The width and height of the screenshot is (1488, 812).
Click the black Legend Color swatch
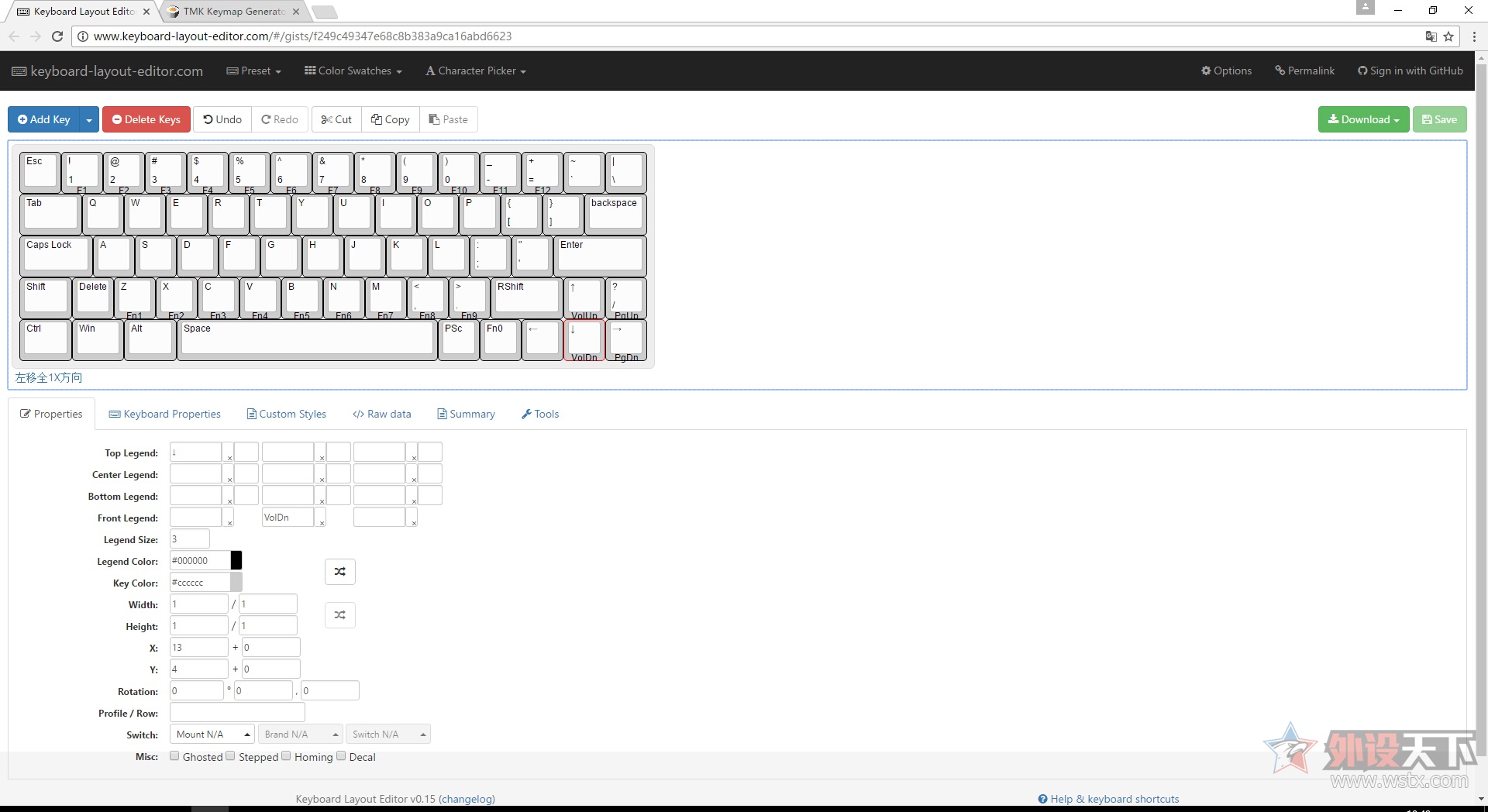coord(236,560)
